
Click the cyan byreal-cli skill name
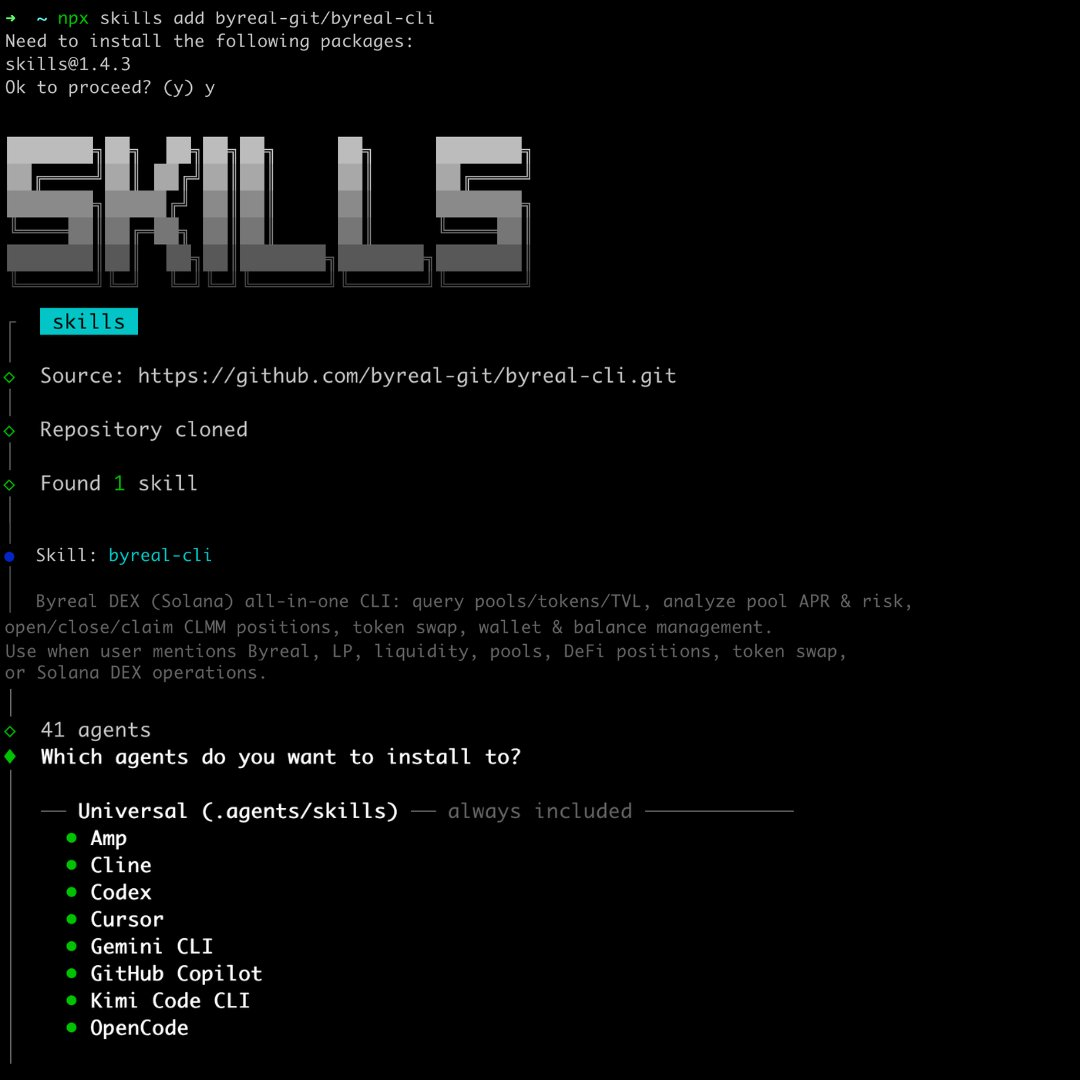tap(160, 556)
